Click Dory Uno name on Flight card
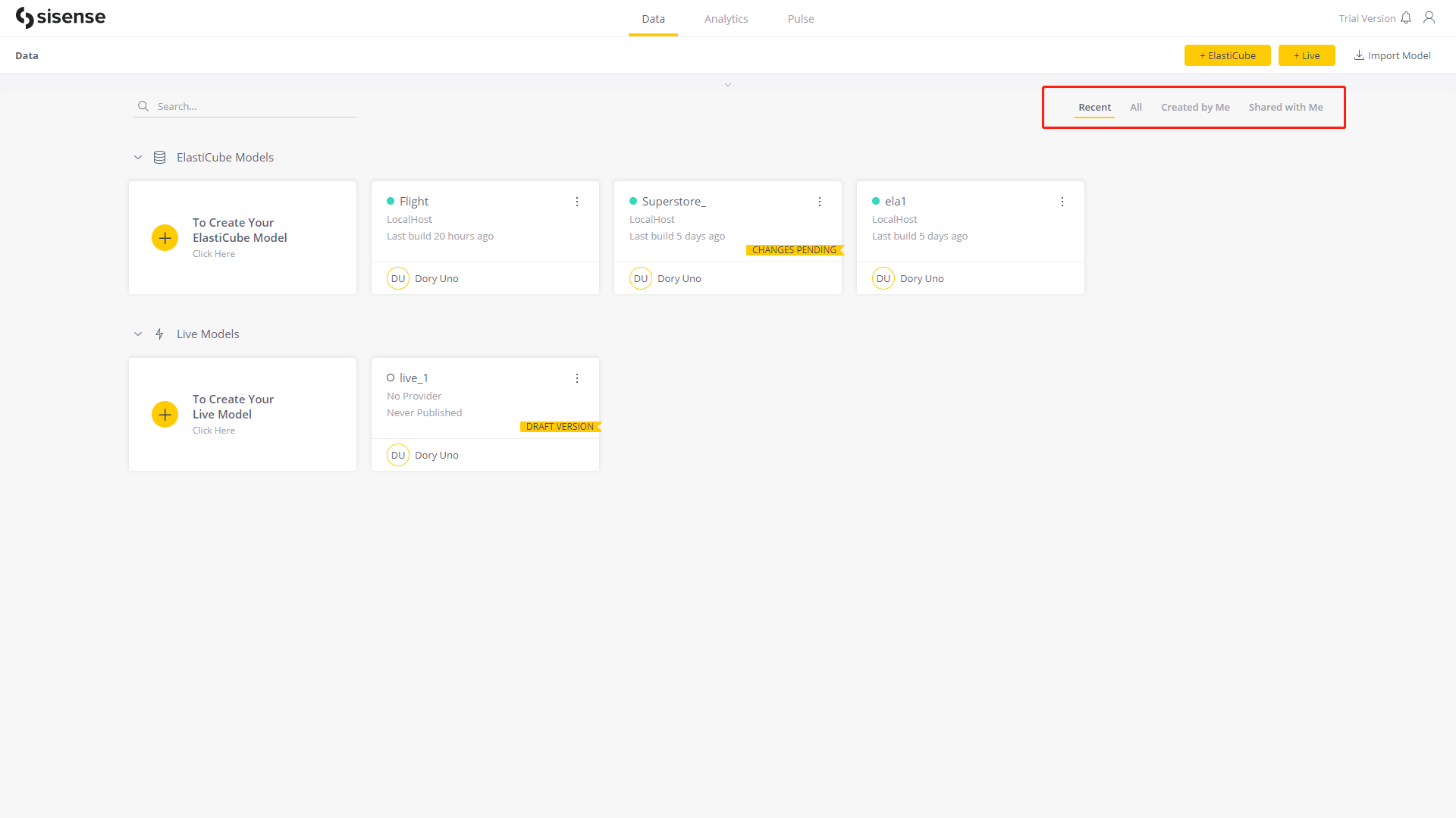Image resolution: width=1456 pixels, height=818 pixels. pos(436,279)
